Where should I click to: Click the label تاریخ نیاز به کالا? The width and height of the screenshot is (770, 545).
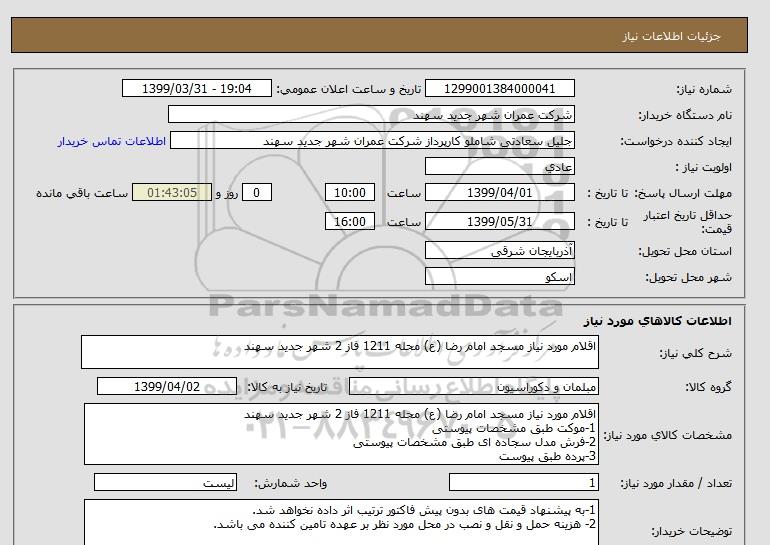[x=287, y=387]
